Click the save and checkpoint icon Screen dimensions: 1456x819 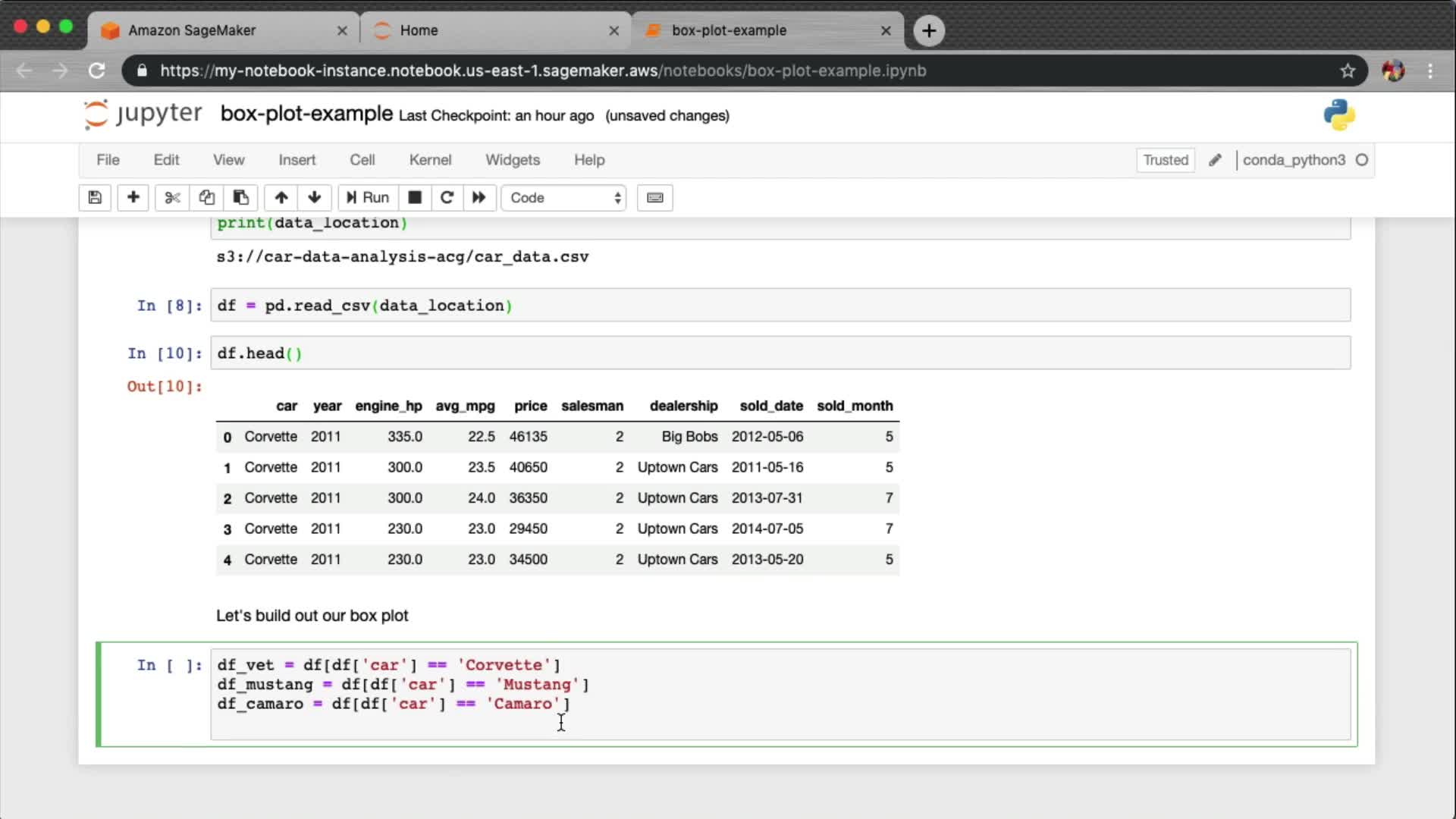click(95, 198)
